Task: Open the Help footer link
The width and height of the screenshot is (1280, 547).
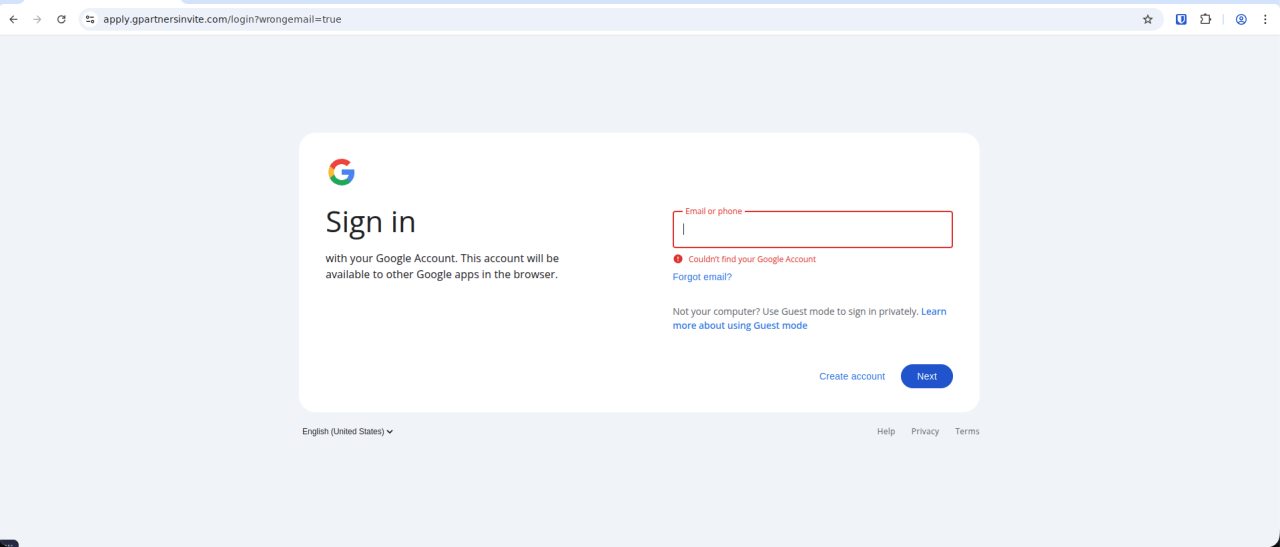Action: pyautogui.click(x=886, y=432)
